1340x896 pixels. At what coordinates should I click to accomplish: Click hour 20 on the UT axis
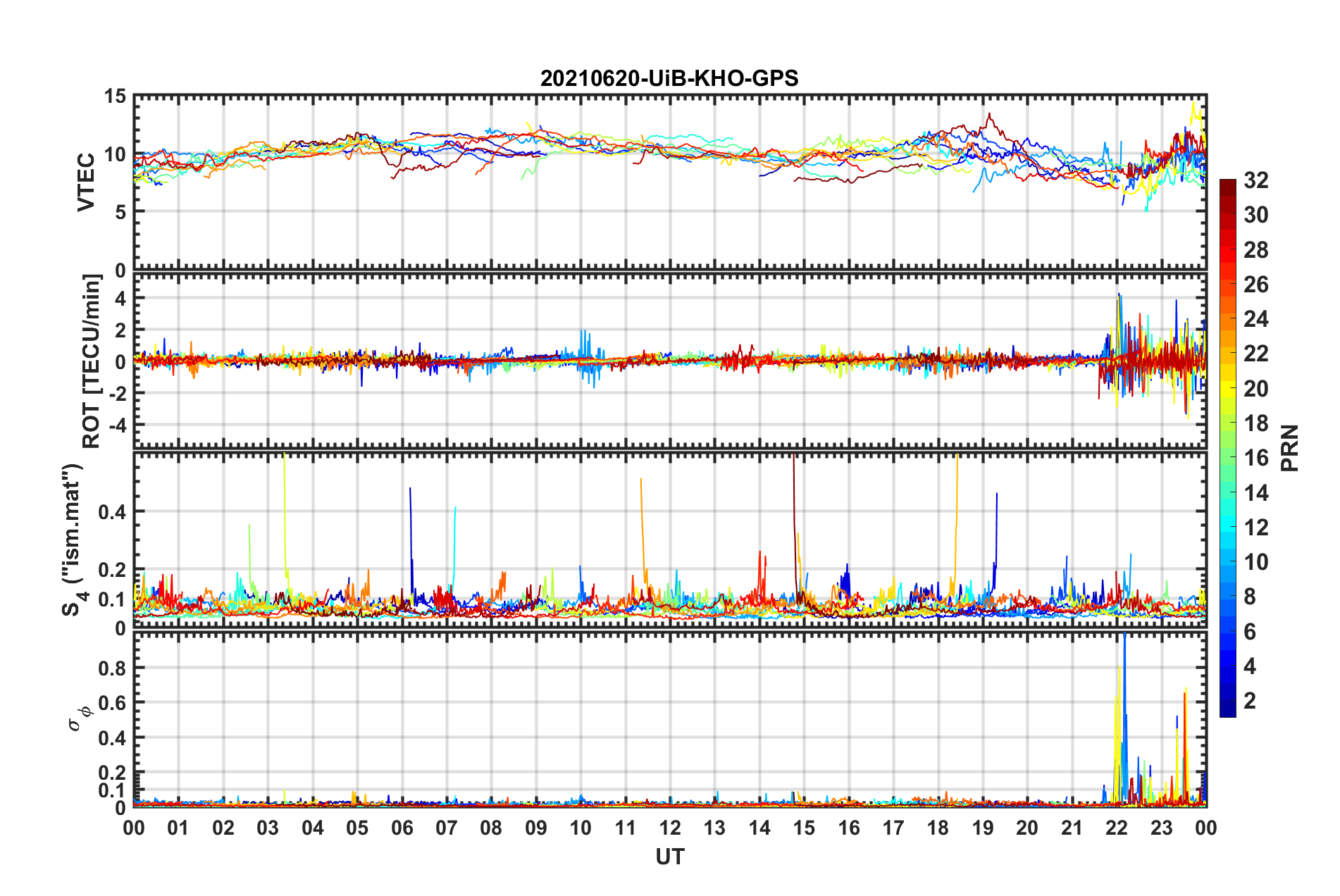pos(1027,828)
